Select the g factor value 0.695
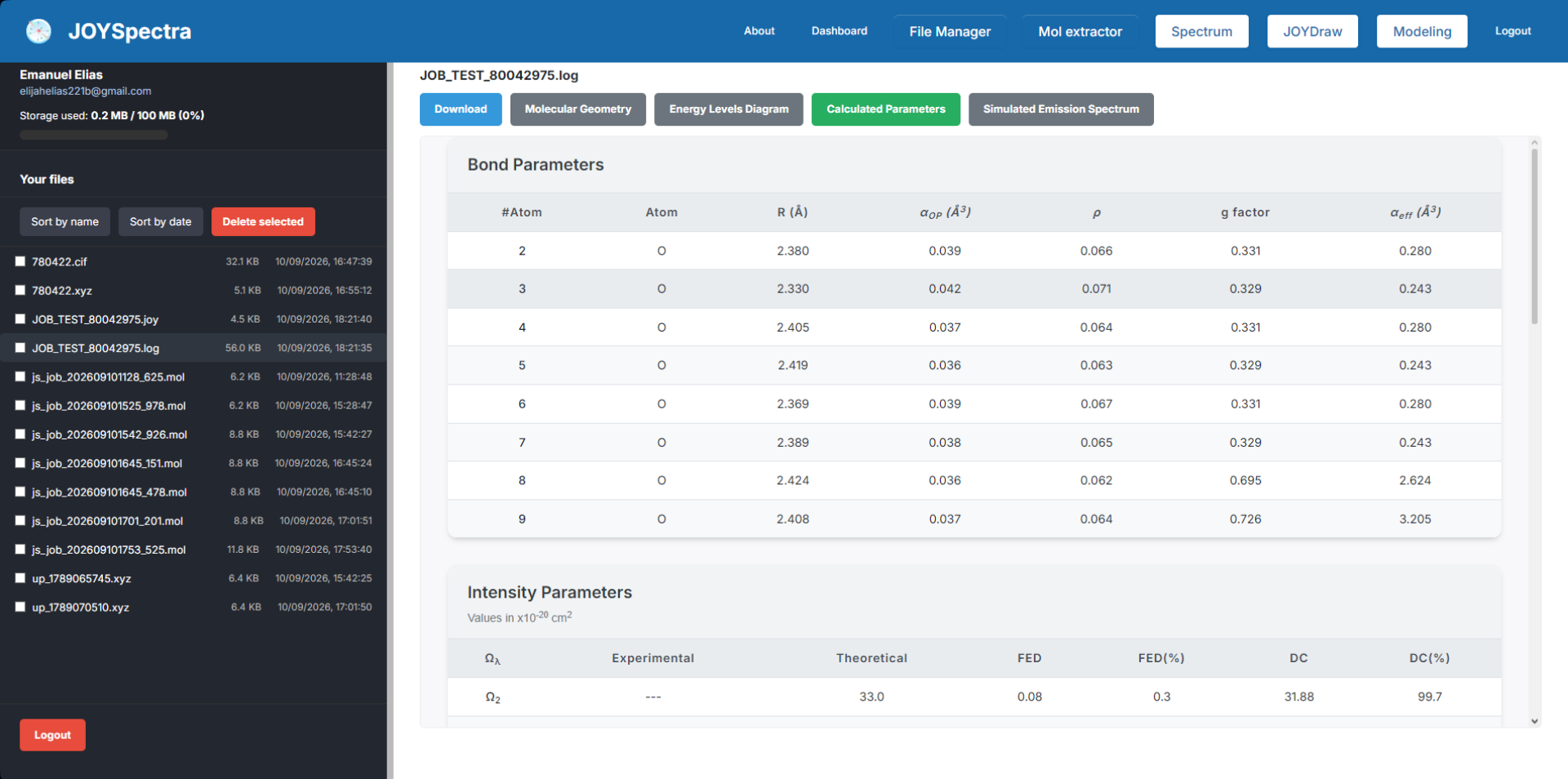 pos(1245,480)
